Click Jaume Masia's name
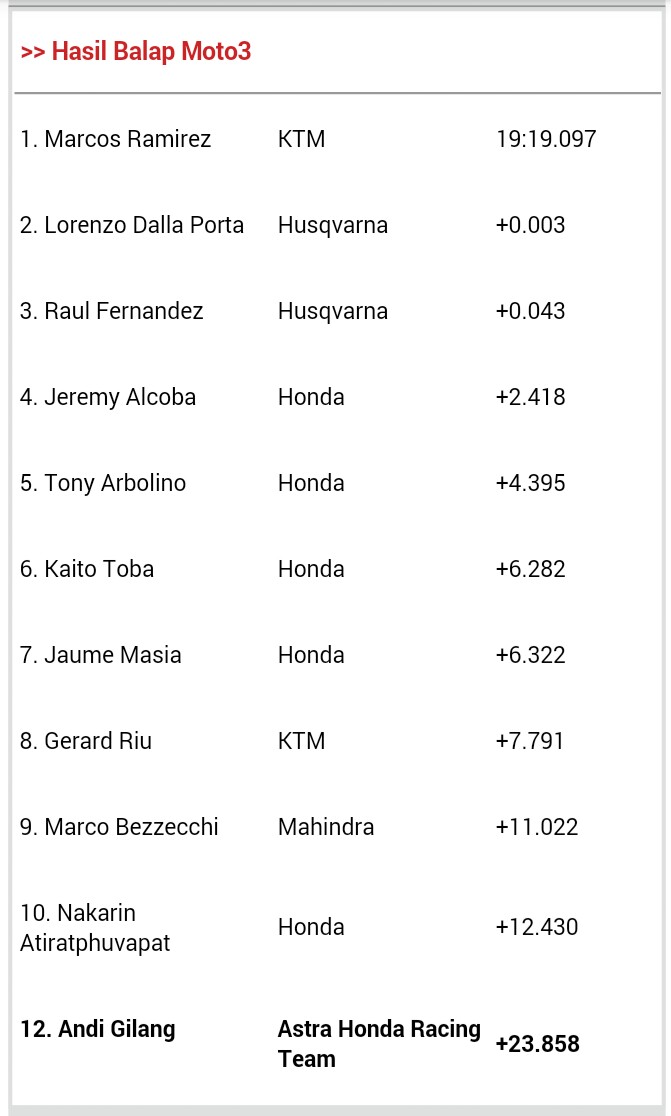The width and height of the screenshot is (671, 1116). (x=101, y=655)
